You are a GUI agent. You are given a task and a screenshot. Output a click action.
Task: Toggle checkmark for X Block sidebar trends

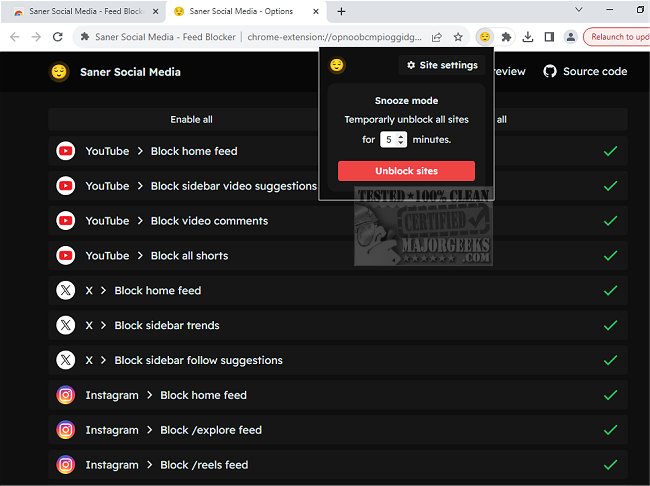point(610,325)
